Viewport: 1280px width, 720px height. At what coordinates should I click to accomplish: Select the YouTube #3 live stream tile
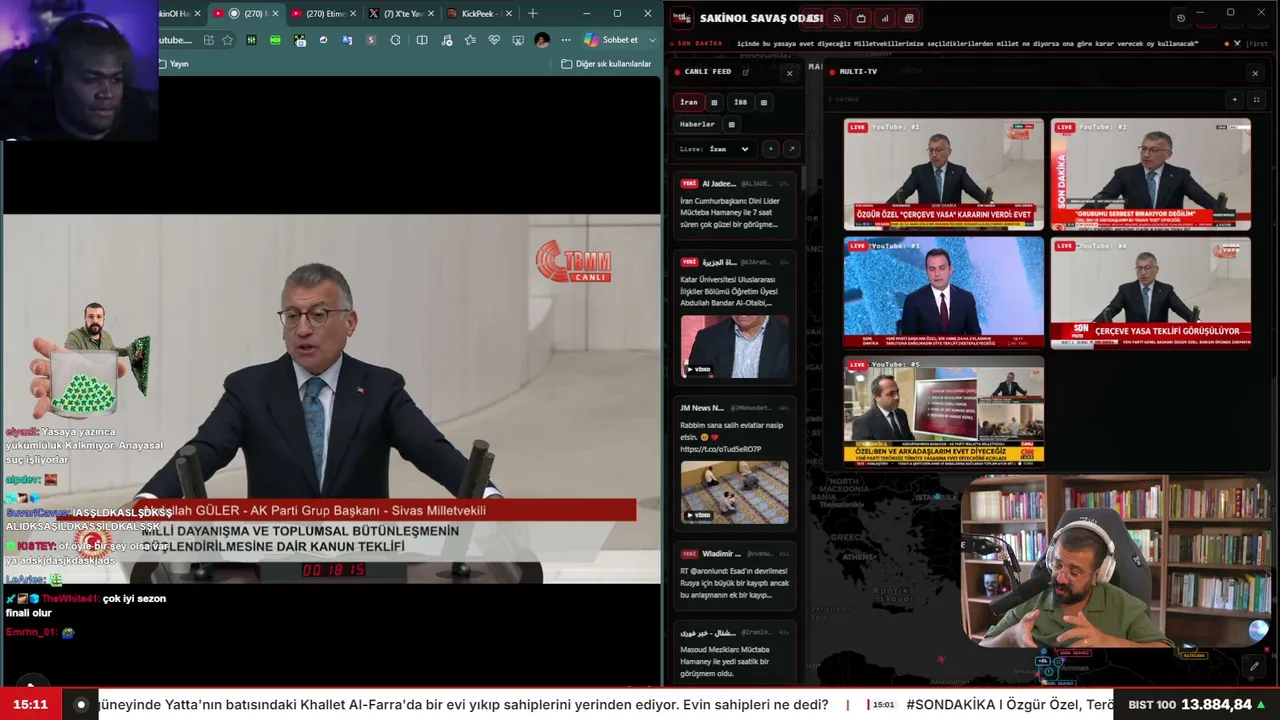[943, 292]
